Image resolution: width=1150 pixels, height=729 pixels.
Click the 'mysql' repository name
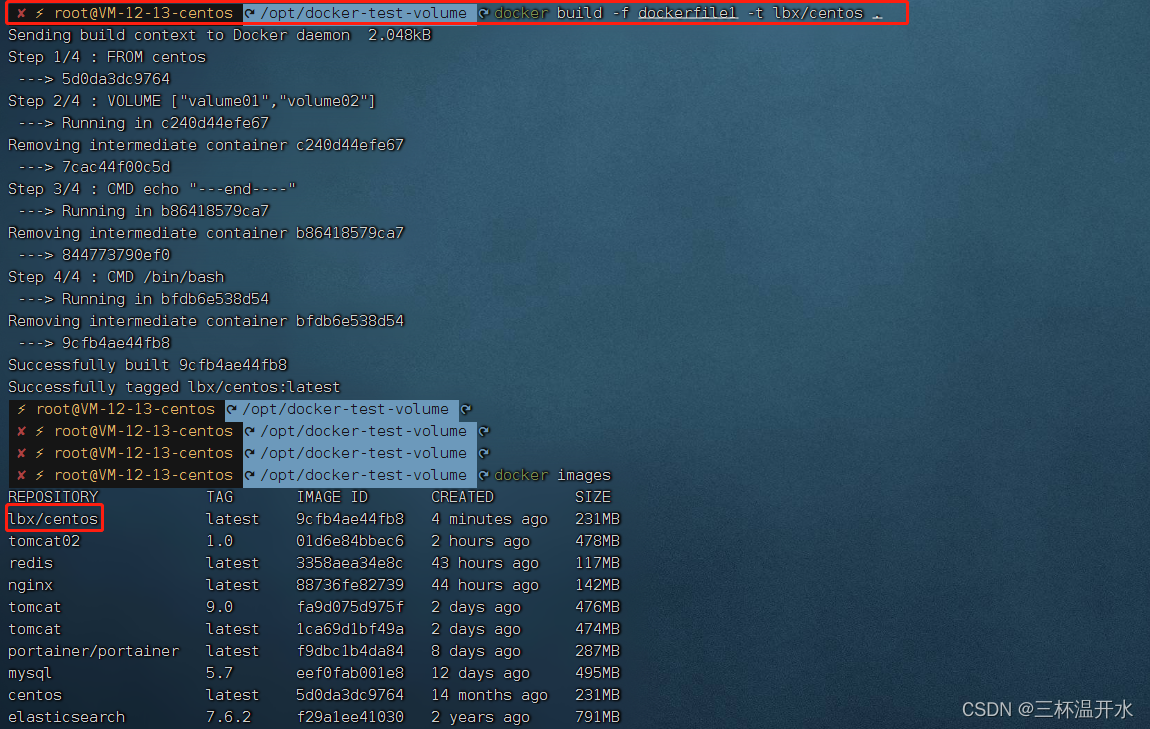point(30,673)
